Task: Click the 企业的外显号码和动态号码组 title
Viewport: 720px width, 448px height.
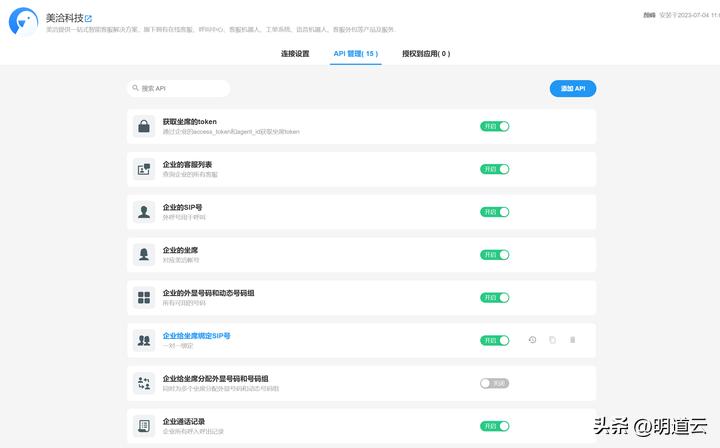Action: [x=208, y=293]
